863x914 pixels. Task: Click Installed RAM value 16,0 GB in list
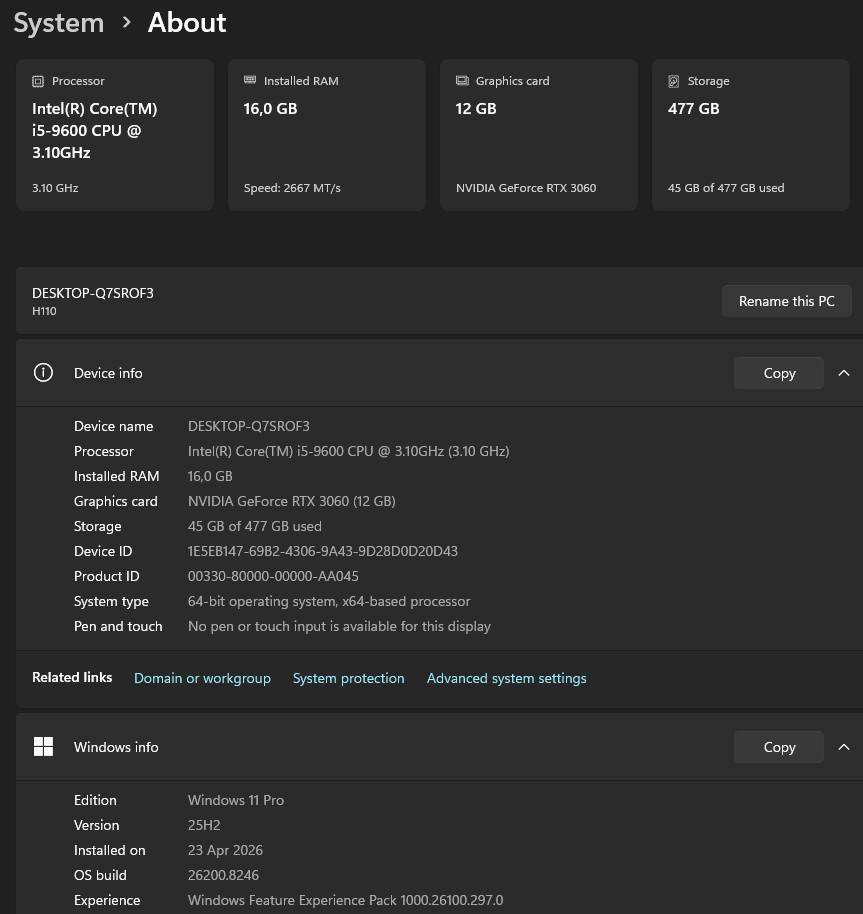click(210, 476)
